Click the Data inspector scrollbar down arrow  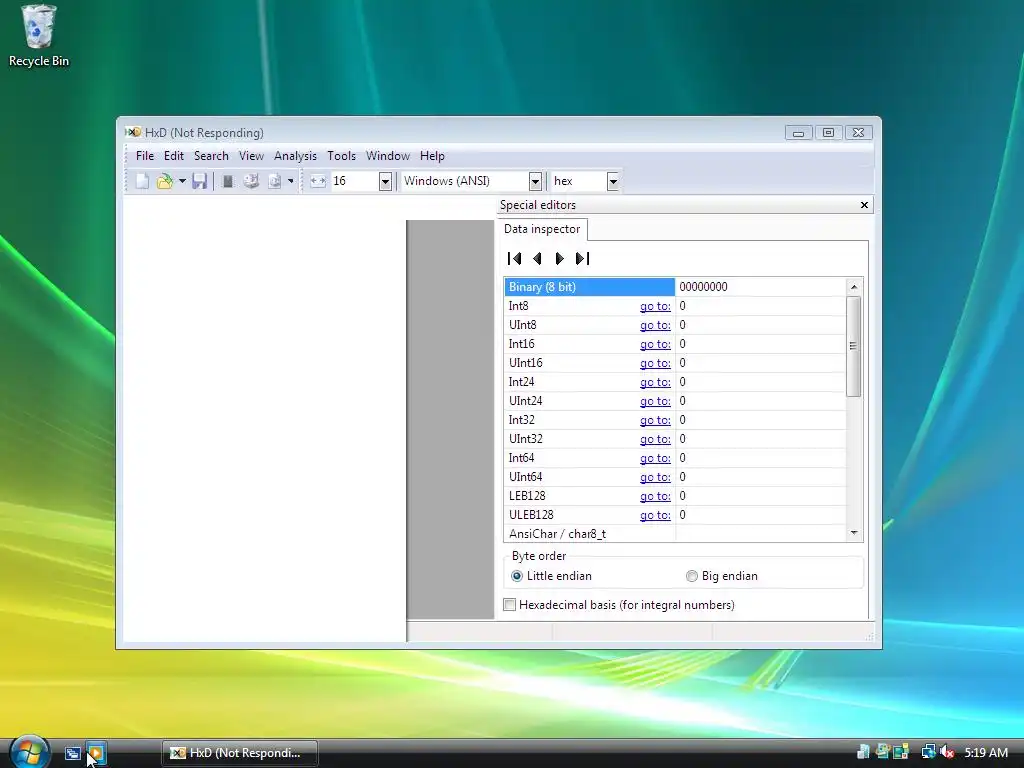pos(854,533)
